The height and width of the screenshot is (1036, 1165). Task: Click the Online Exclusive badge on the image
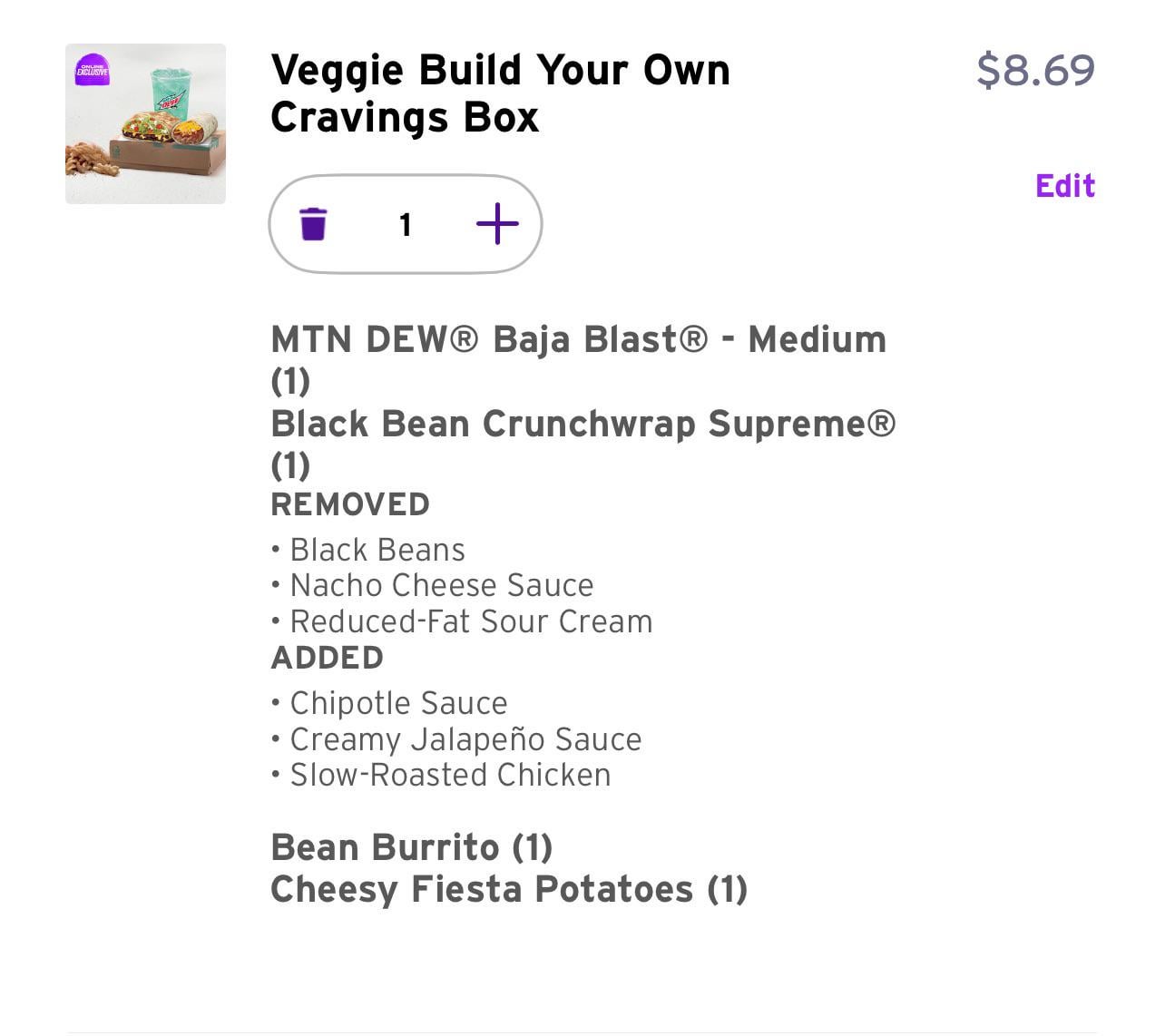[x=93, y=70]
